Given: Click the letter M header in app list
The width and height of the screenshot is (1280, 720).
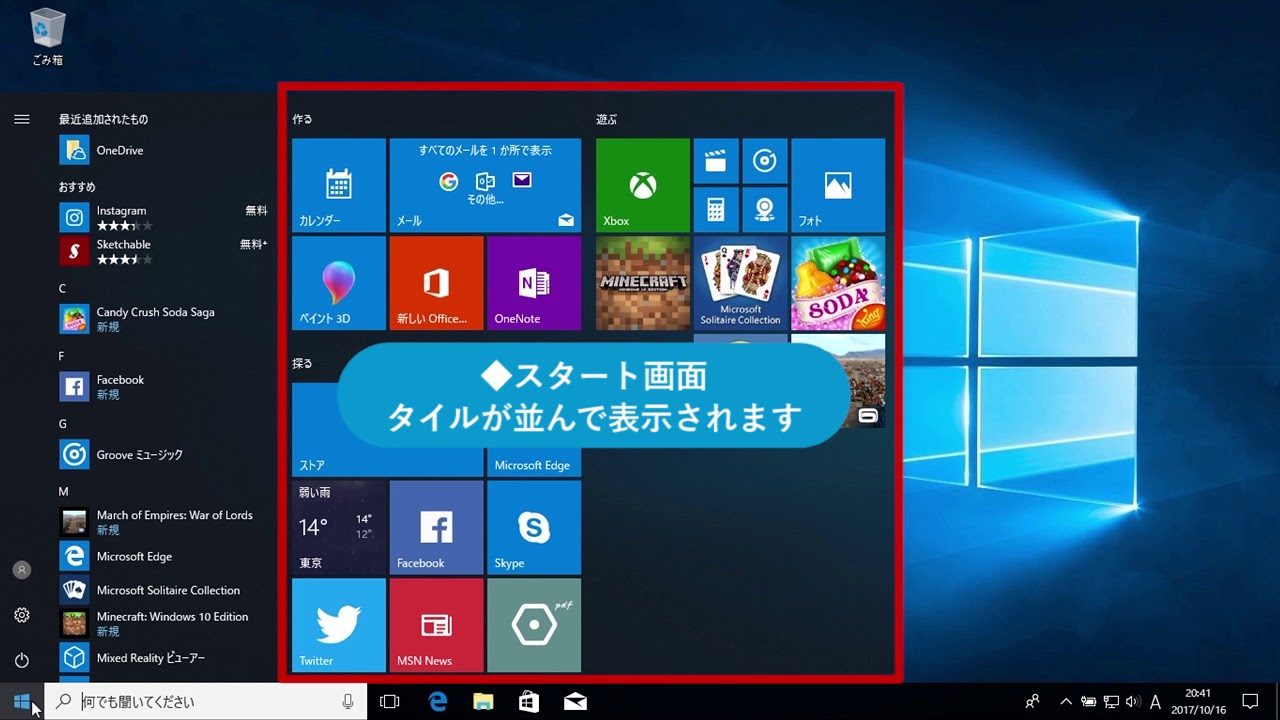Looking at the screenshot, I should point(63,491).
